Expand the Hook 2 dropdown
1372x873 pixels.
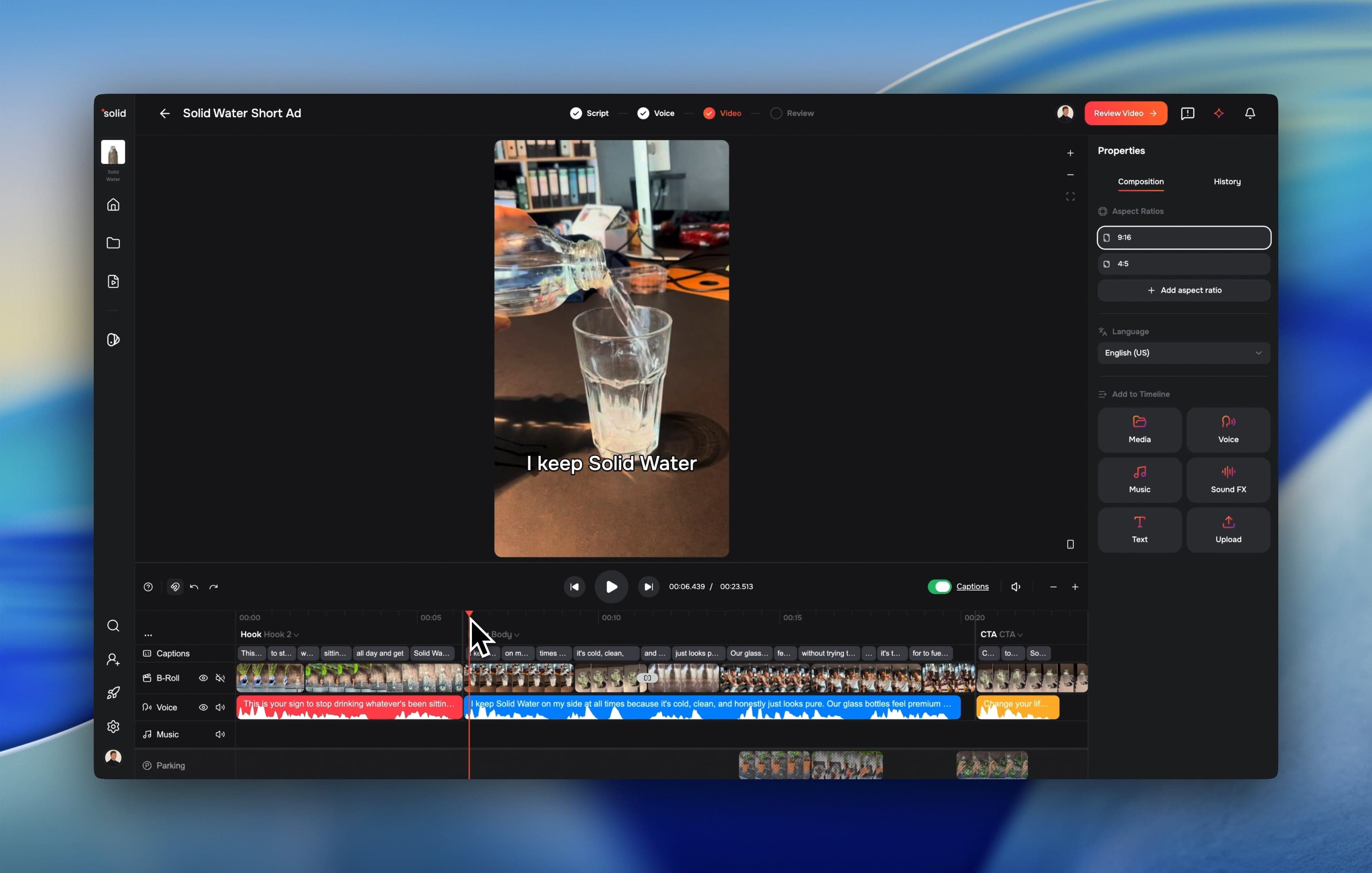point(281,635)
